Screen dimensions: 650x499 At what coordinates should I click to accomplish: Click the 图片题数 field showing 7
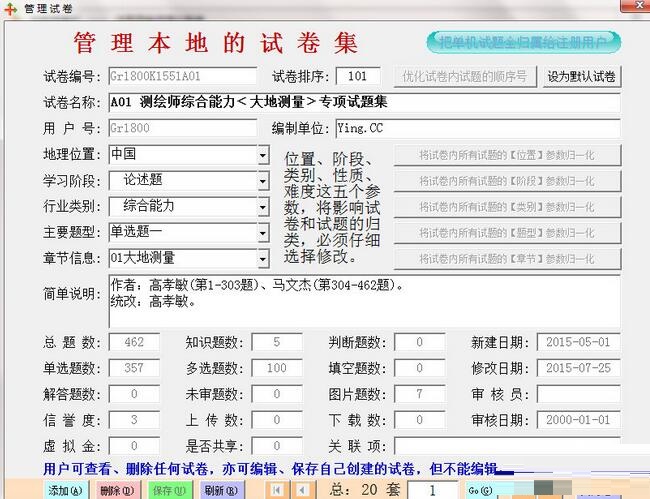click(420, 394)
